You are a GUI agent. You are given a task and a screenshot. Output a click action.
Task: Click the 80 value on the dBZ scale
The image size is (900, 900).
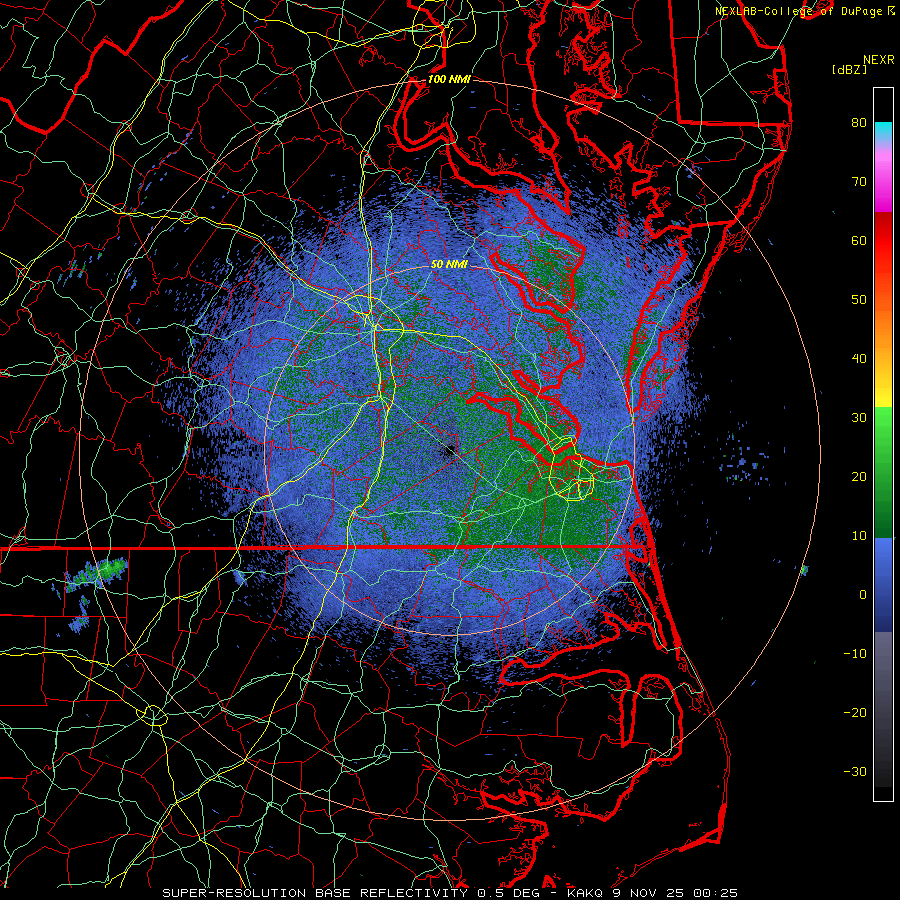pyautogui.click(x=859, y=123)
